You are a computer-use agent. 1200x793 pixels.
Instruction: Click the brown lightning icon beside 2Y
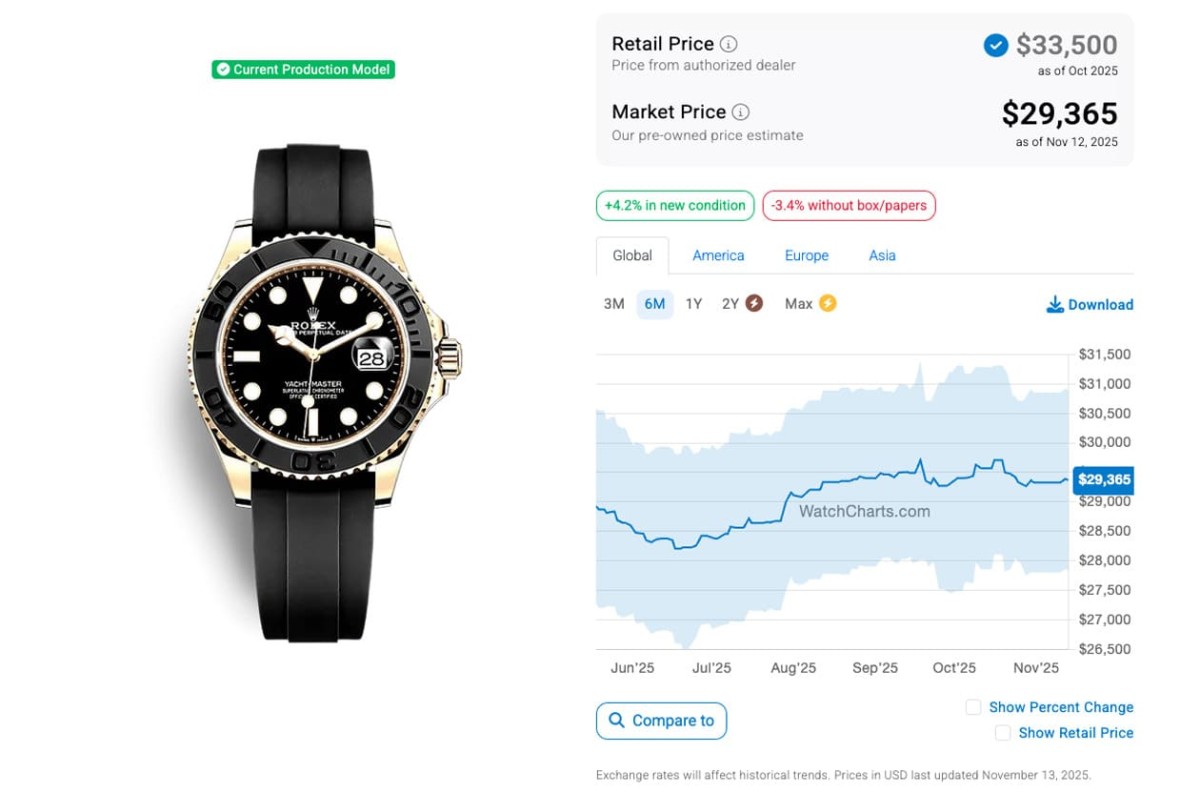click(x=754, y=303)
